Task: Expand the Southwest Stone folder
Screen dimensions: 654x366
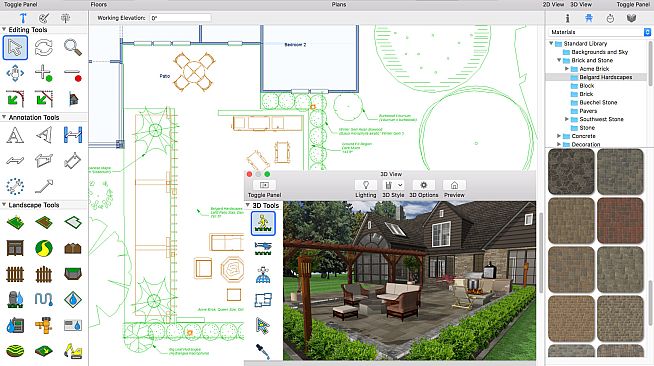Action: 567,119
